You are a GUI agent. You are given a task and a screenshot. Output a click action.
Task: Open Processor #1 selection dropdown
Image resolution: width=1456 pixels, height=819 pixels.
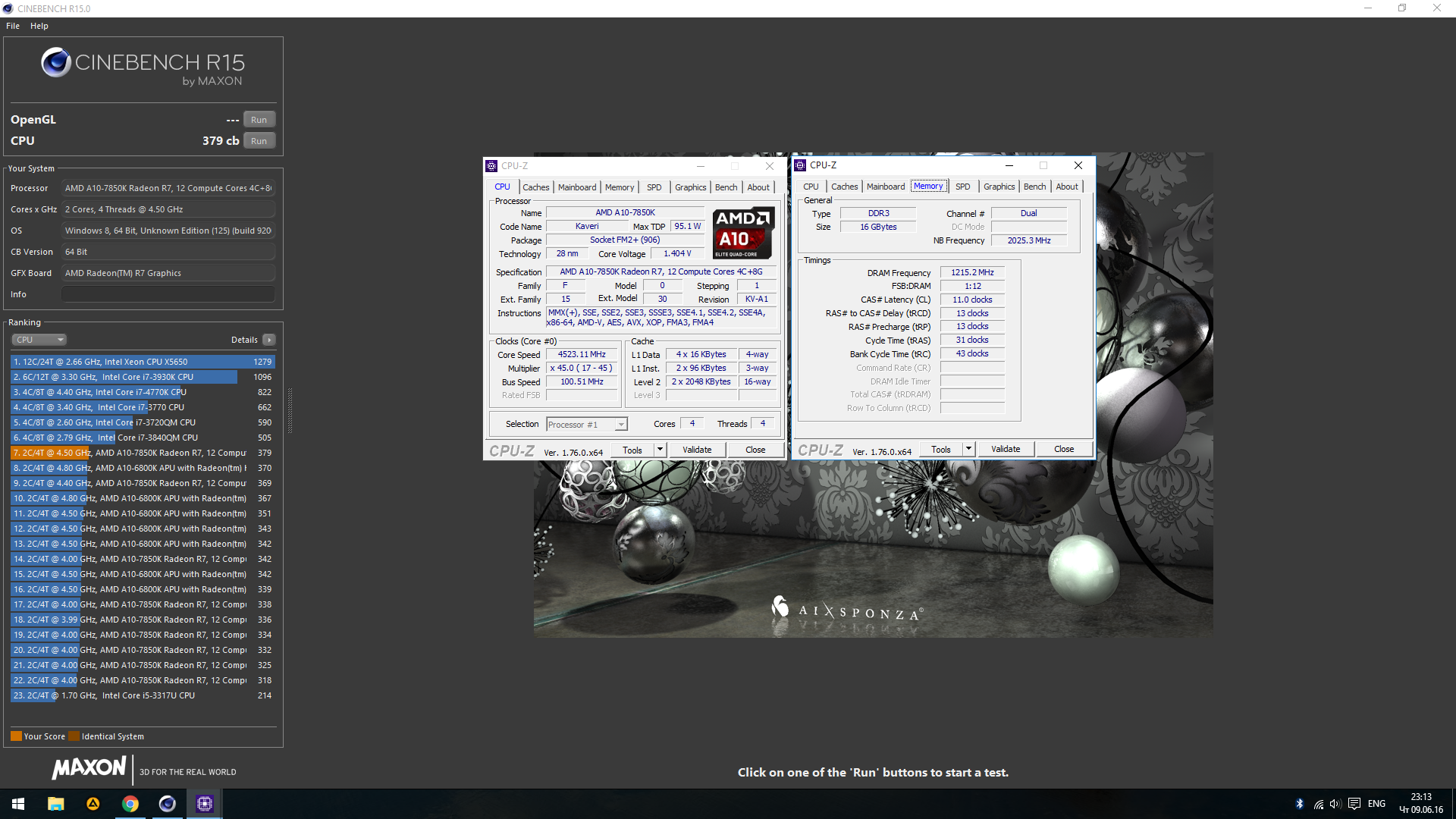coord(586,425)
